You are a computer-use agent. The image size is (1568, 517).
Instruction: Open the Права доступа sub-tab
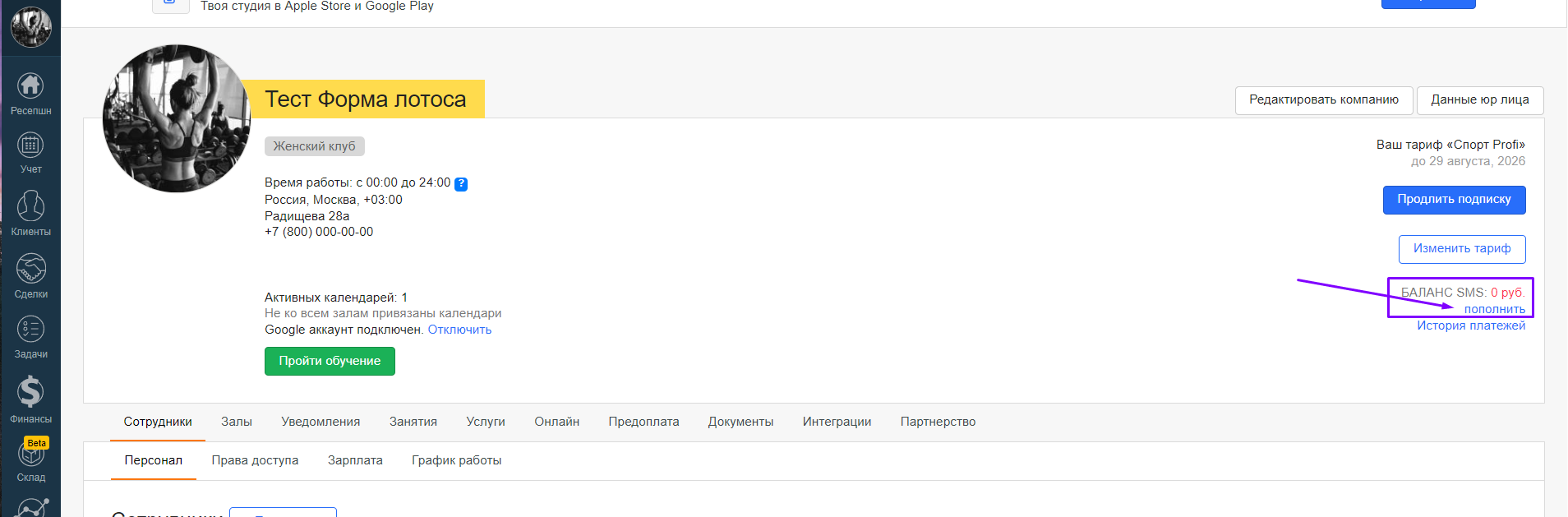coord(255,460)
